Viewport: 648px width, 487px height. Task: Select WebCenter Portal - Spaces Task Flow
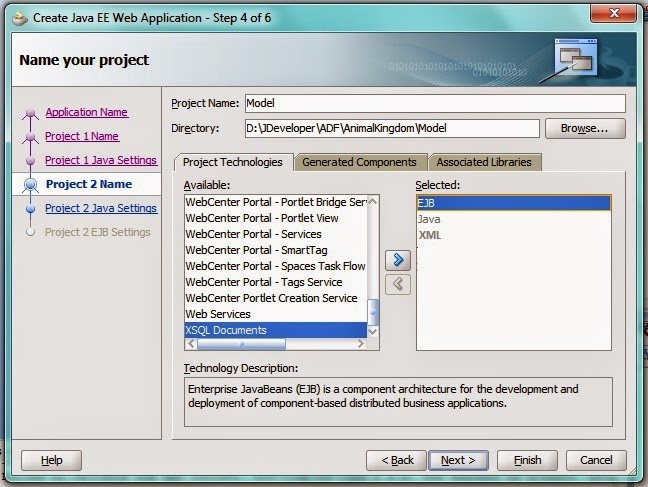pos(276,266)
